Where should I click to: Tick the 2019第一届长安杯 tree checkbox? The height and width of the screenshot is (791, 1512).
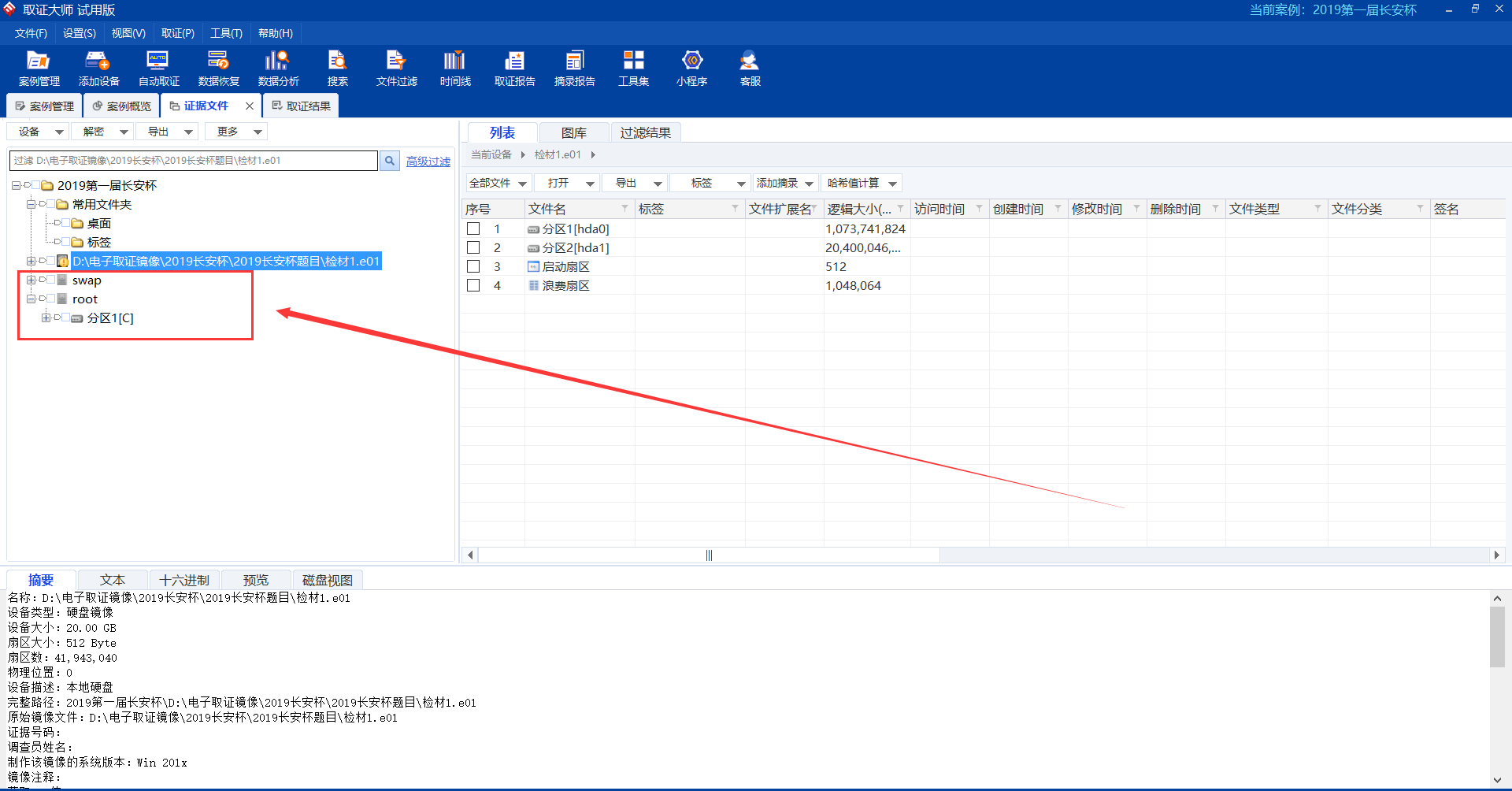pyautogui.click(x=35, y=185)
